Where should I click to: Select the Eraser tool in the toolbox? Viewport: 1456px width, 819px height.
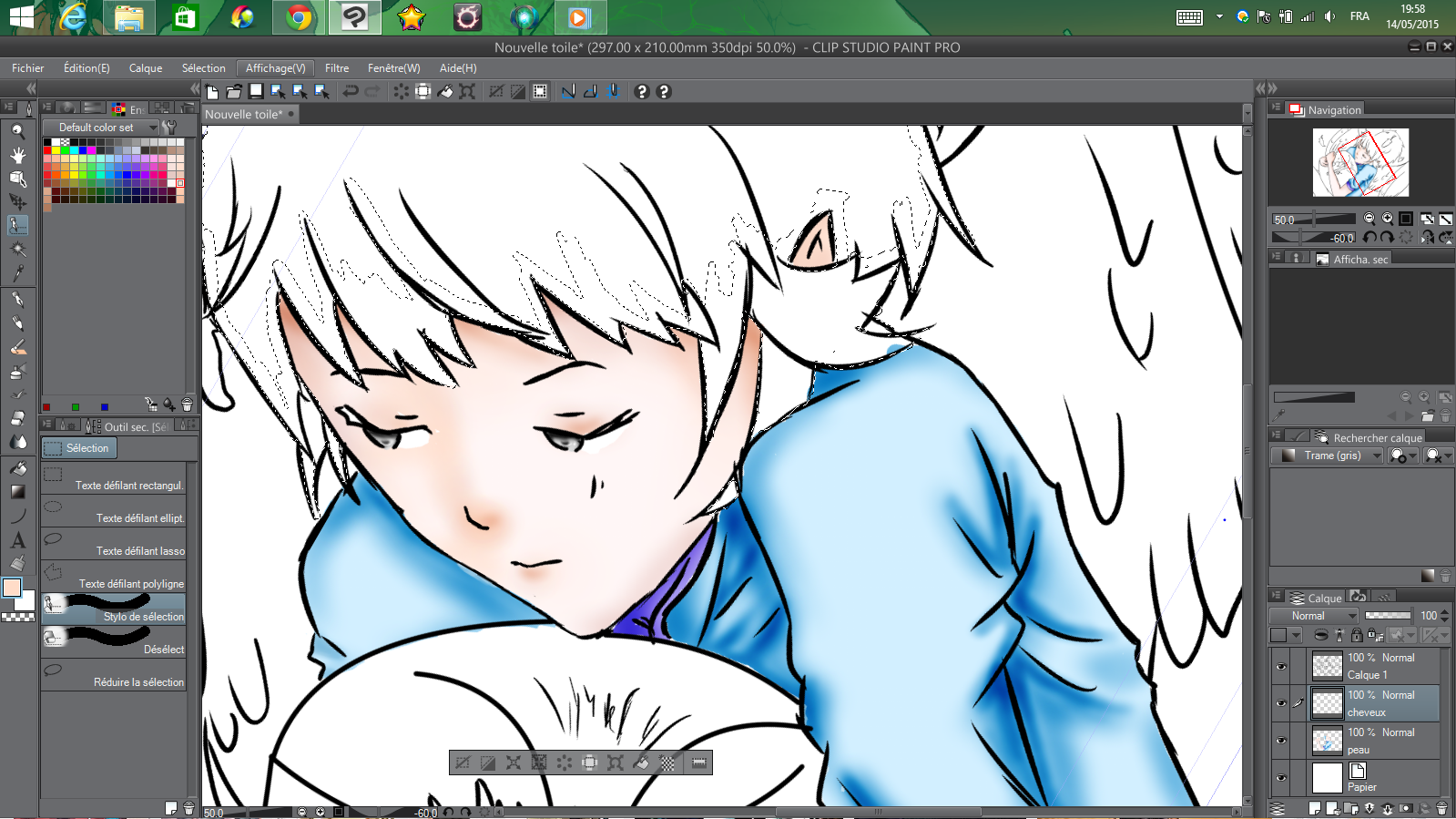click(x=17, y=418)
